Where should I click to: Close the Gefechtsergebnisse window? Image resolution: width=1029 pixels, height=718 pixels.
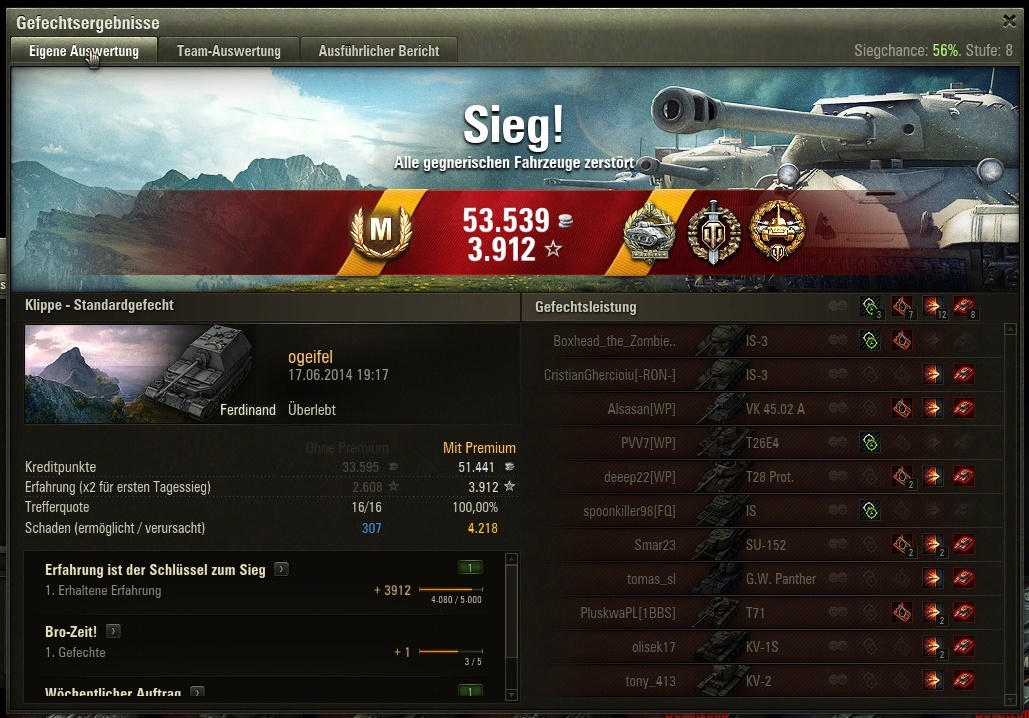(1009, 21)
